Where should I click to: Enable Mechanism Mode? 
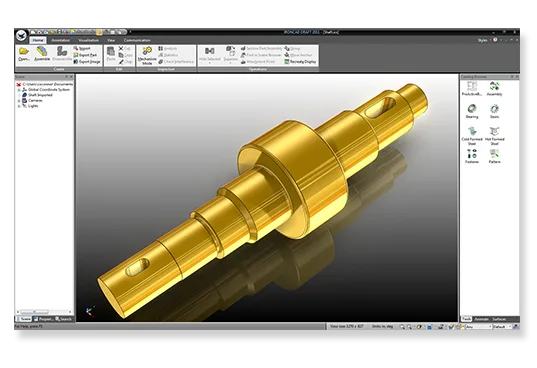point(147,55)
